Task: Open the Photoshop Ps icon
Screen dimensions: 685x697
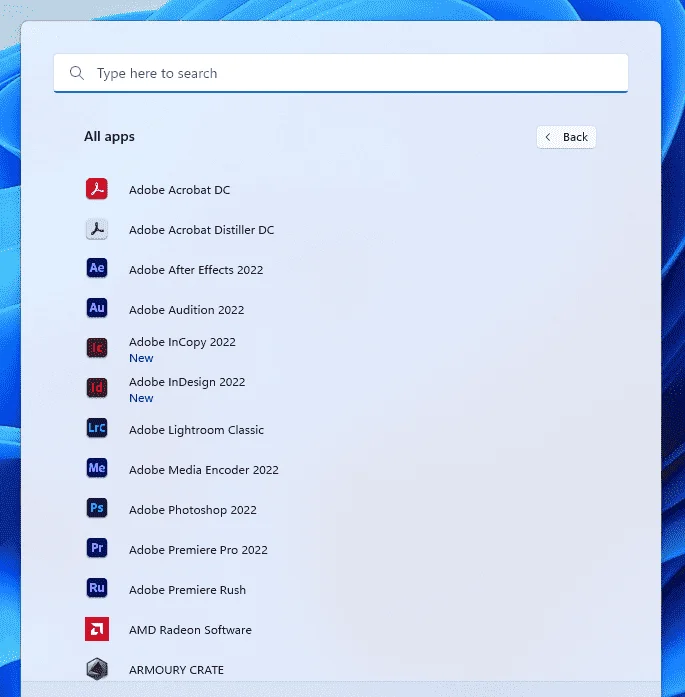Action: point(97,508)
